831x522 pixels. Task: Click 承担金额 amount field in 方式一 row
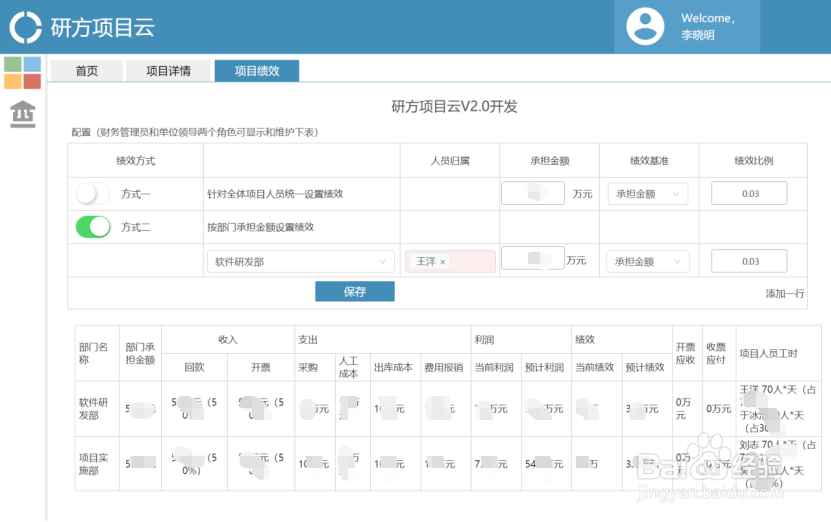click(533, 193)
